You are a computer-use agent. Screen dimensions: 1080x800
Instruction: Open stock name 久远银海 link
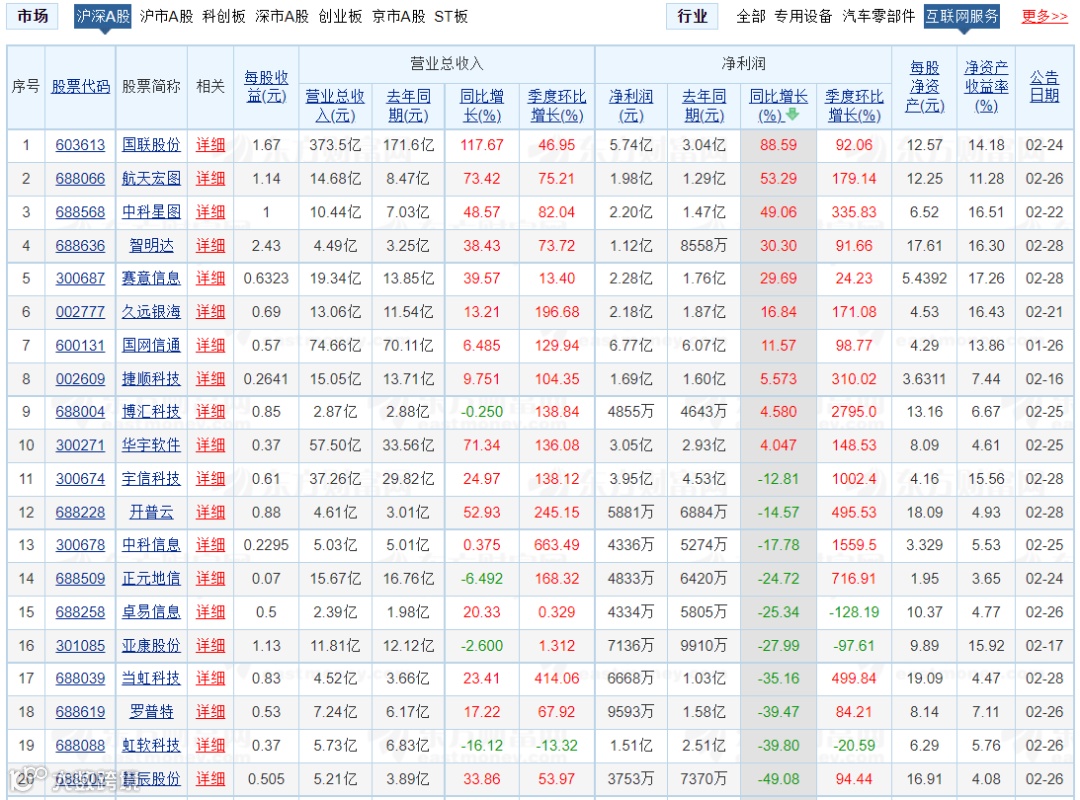pos(151,311)
